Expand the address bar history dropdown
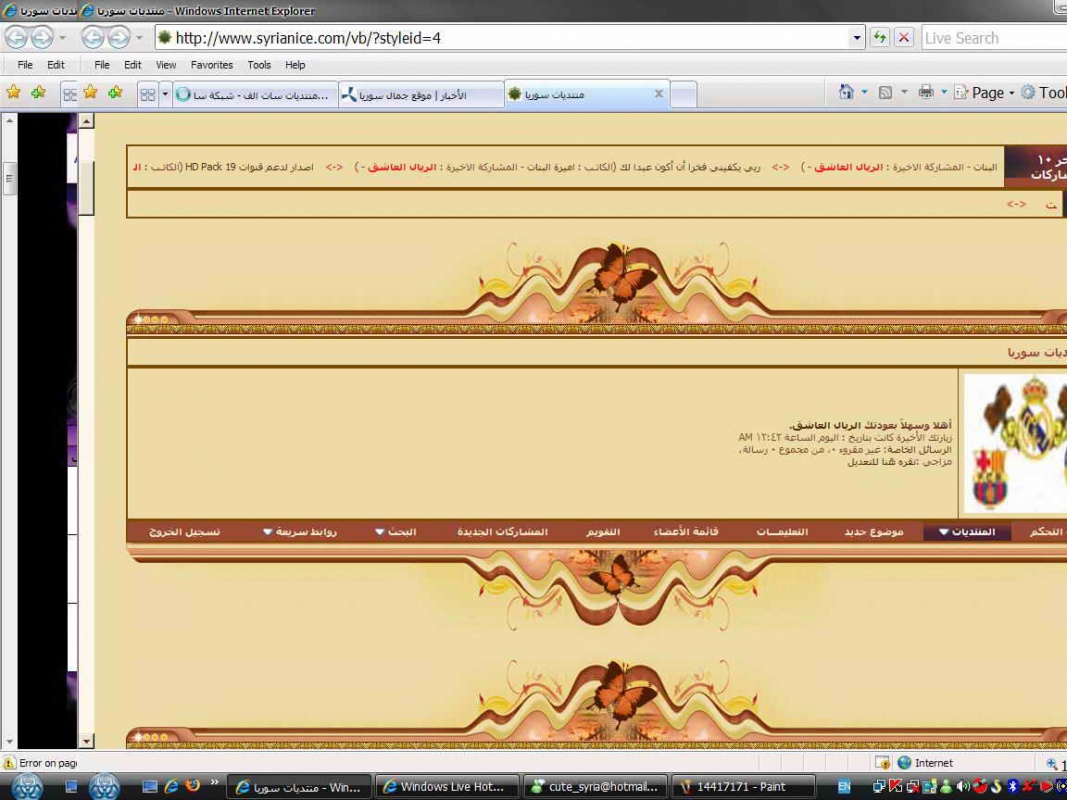This screenshot has height=800, width=1067. coord(857,38)
